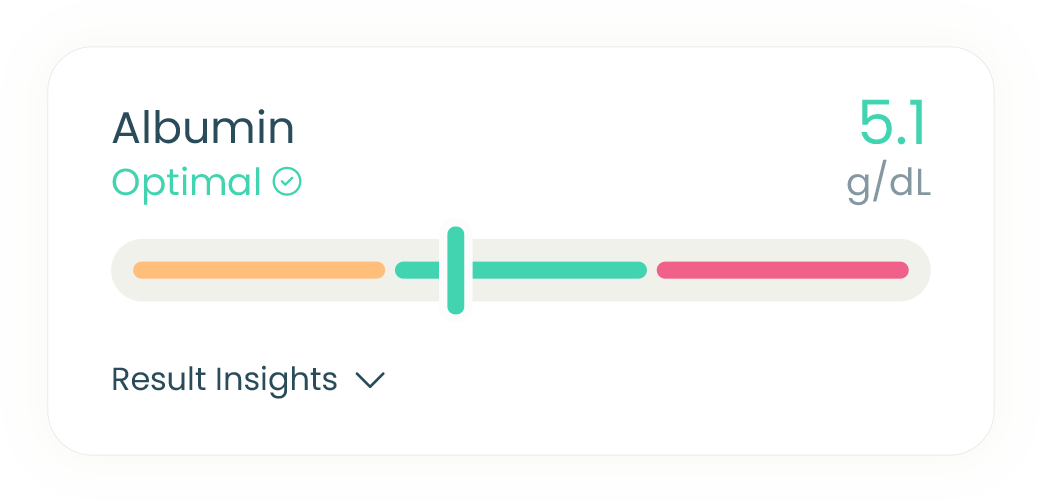Expand the Result Insights chevron arrow
The width and height of the screenshot is (1044, 501).
(370, 380)
